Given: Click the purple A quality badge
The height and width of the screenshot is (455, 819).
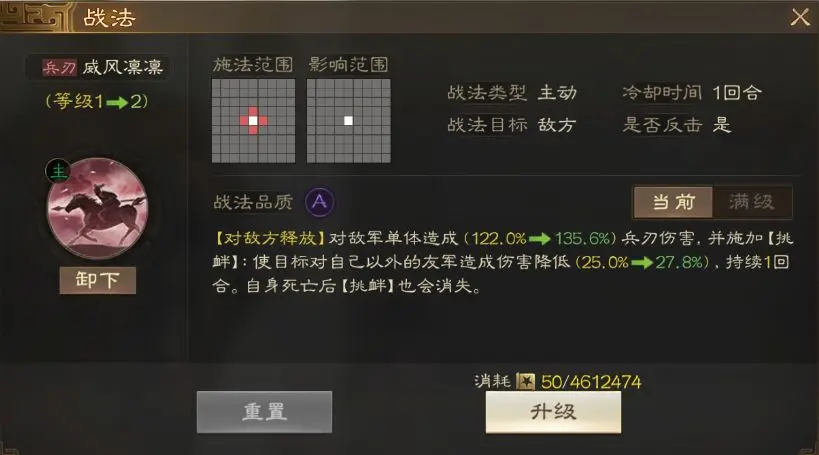Looking at the screenshot, I should pyautogui.click(x=320, y=202).
